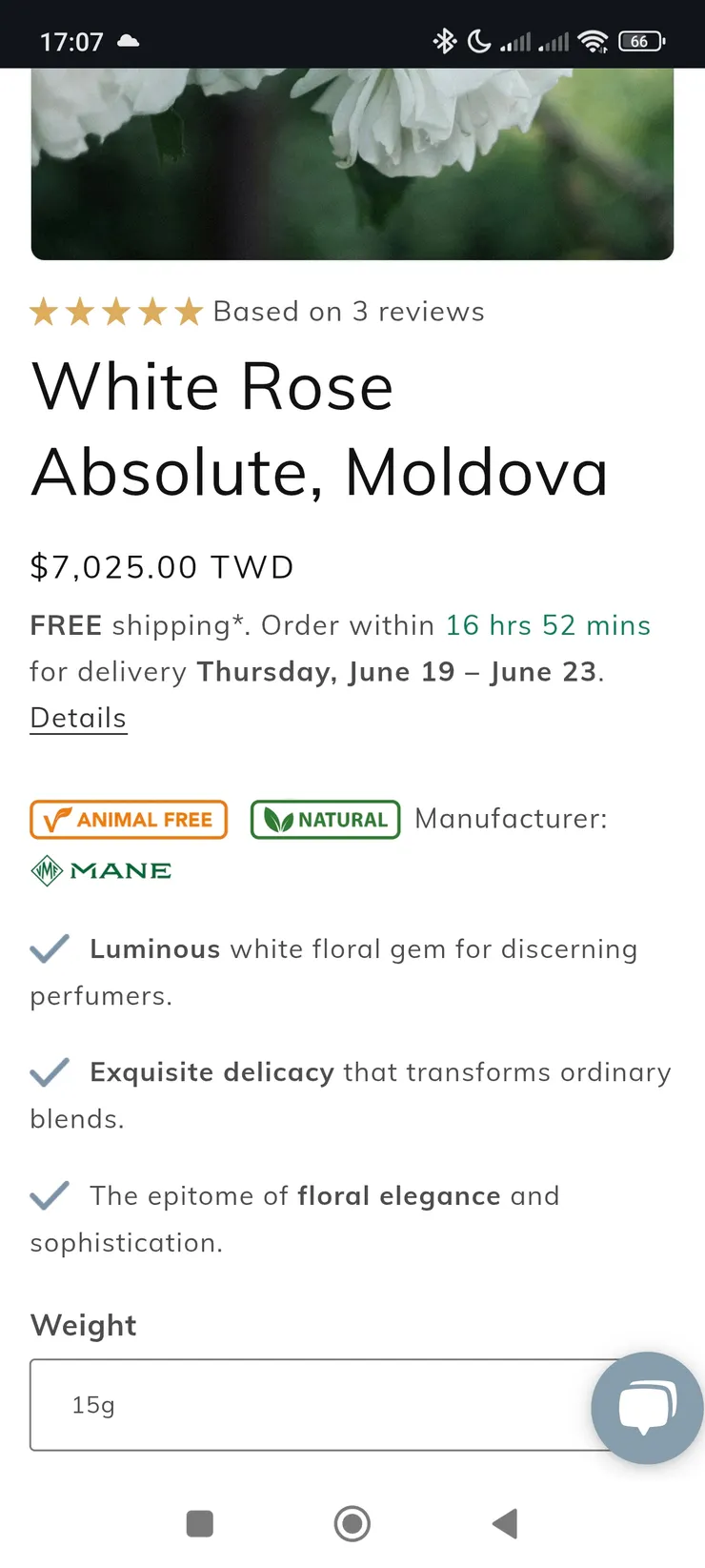705x1568 pixels.
Task: Tap the $7,025.00 TWD price
Action: tap(162, 567)
